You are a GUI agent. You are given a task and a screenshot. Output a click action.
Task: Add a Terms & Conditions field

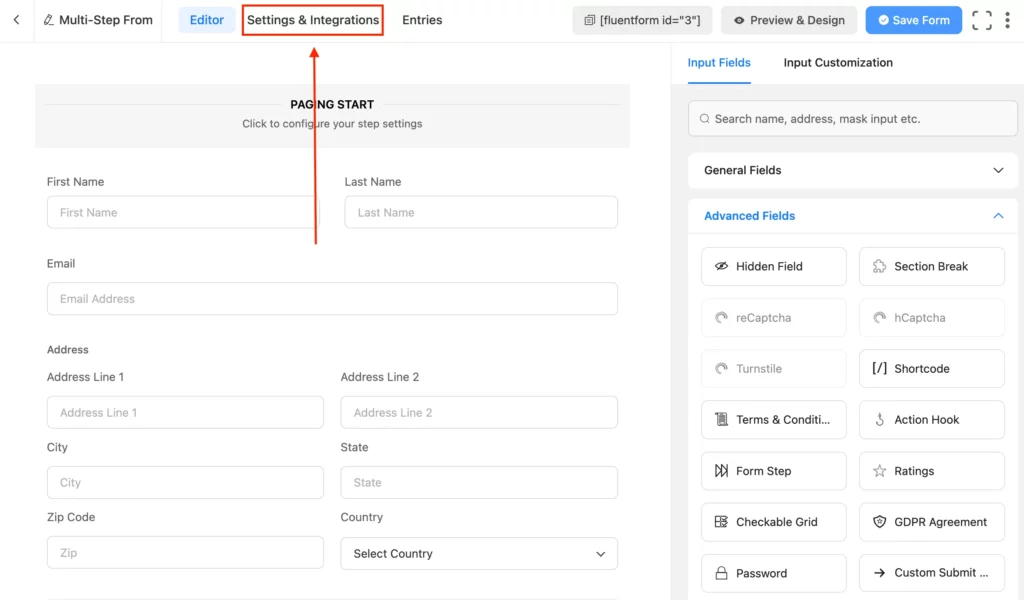pyautogui.click(x=773, y=419)
